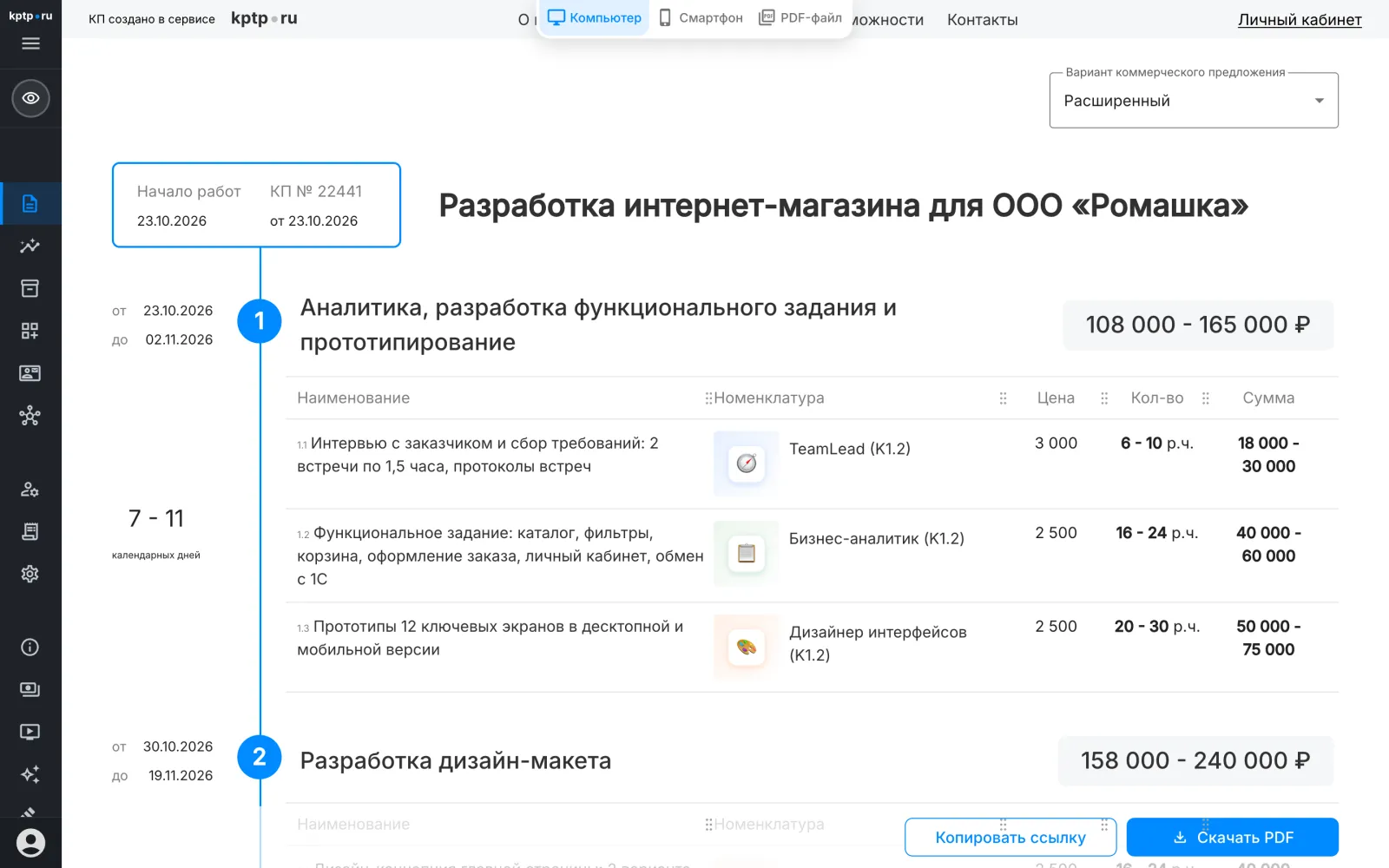Click Копировать ссылку button

pos(1010,838)
